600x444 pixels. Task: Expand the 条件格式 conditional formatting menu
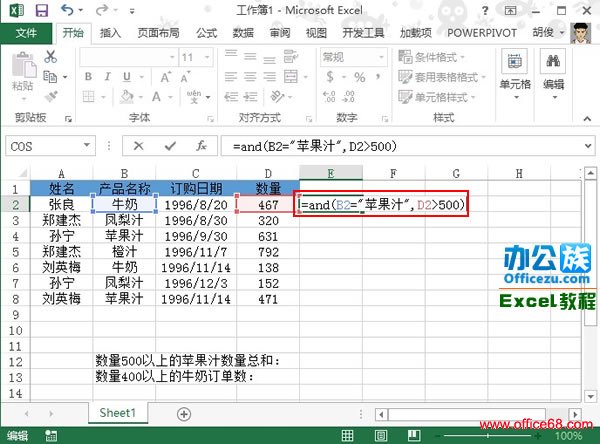[431, 57]
